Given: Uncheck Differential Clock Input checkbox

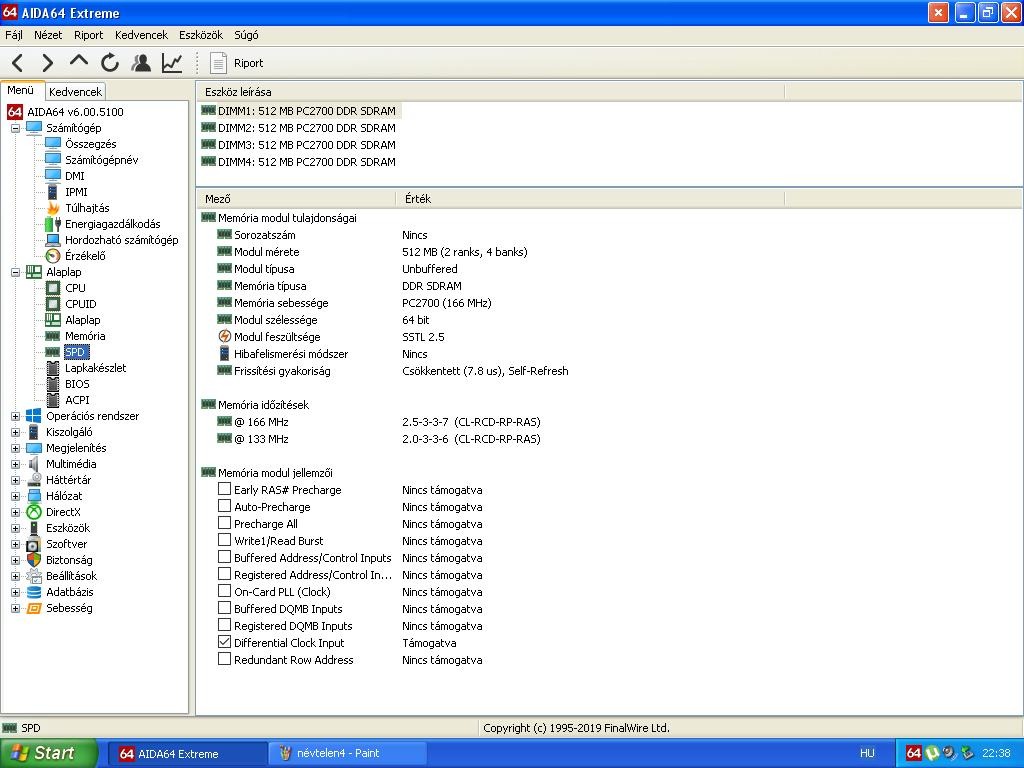Looking at the screenshot, I should pyautogui.click(x=224, y=642).
